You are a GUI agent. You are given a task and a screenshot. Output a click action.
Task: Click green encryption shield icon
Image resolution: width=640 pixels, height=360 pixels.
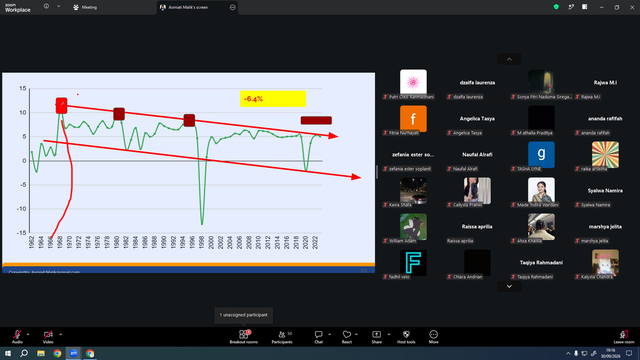point(556,7)
